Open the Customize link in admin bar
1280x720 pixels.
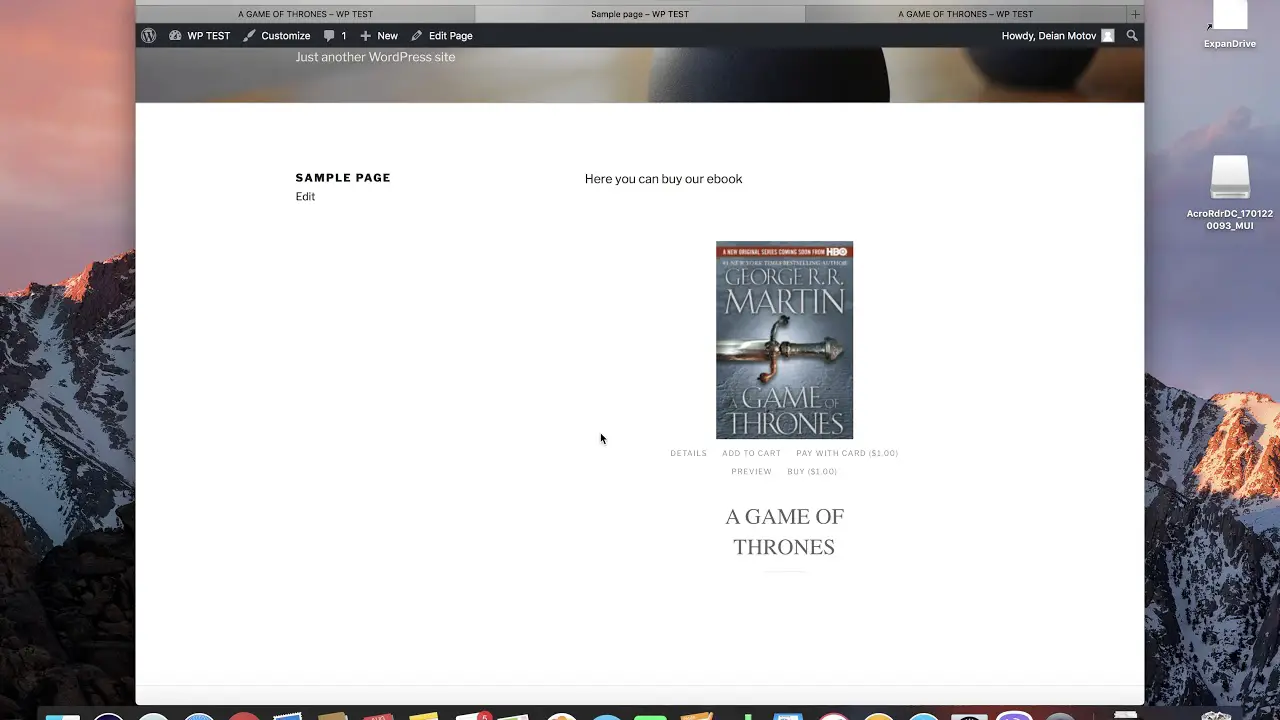pos(277,35)
